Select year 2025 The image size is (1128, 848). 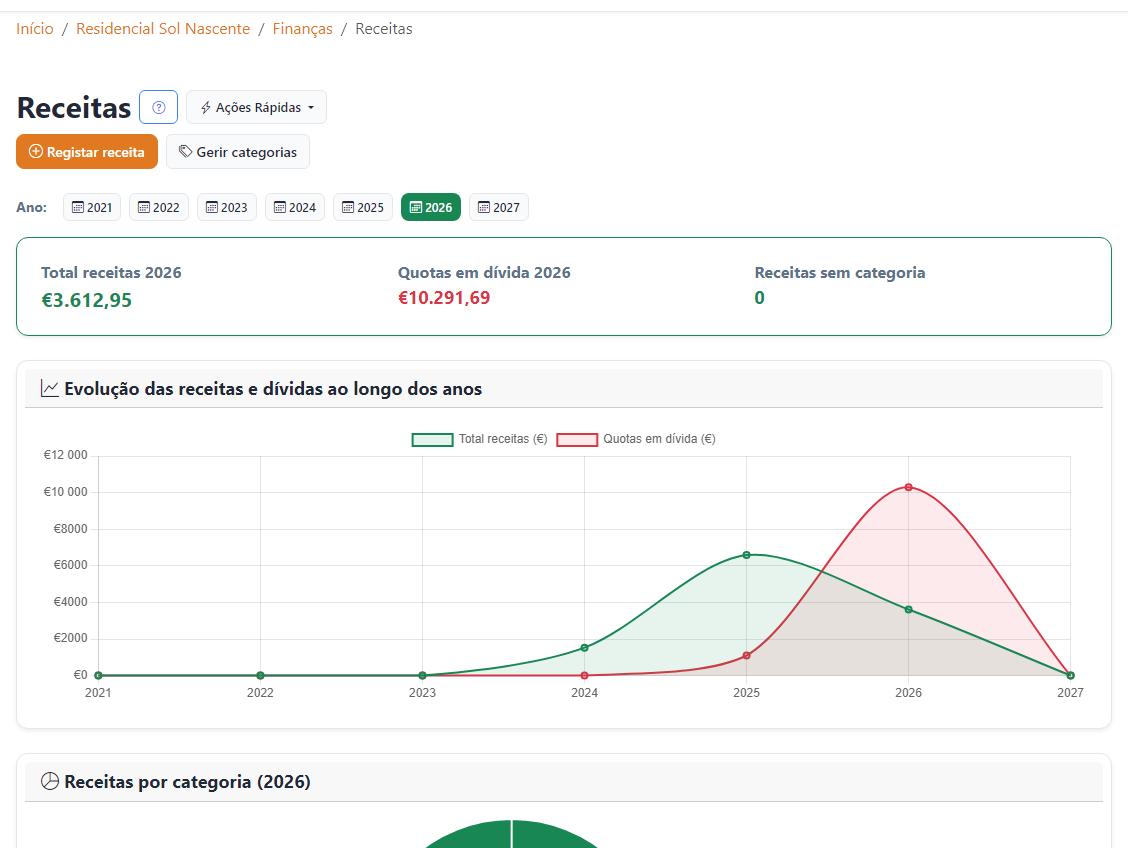[363, 207]
